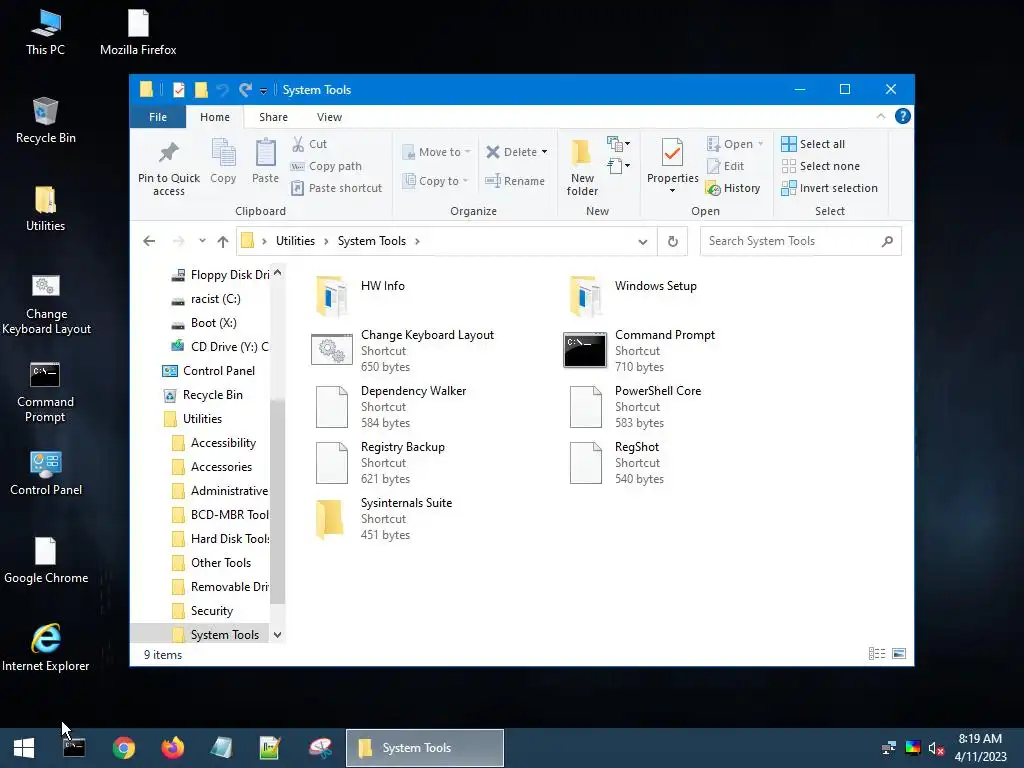This screenshot has height=768, width=1024.
Task: Click the Open ribbon command
Action: tap(735, 144)
